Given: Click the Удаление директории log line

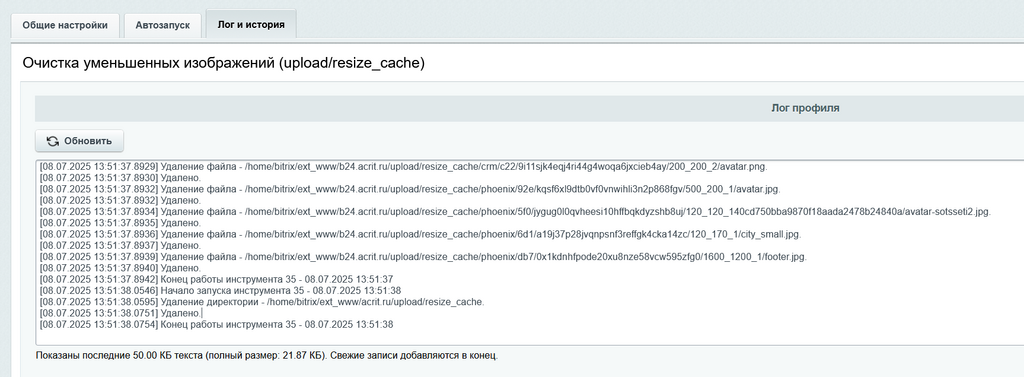Looking at the screenshot, I should 262,302.
